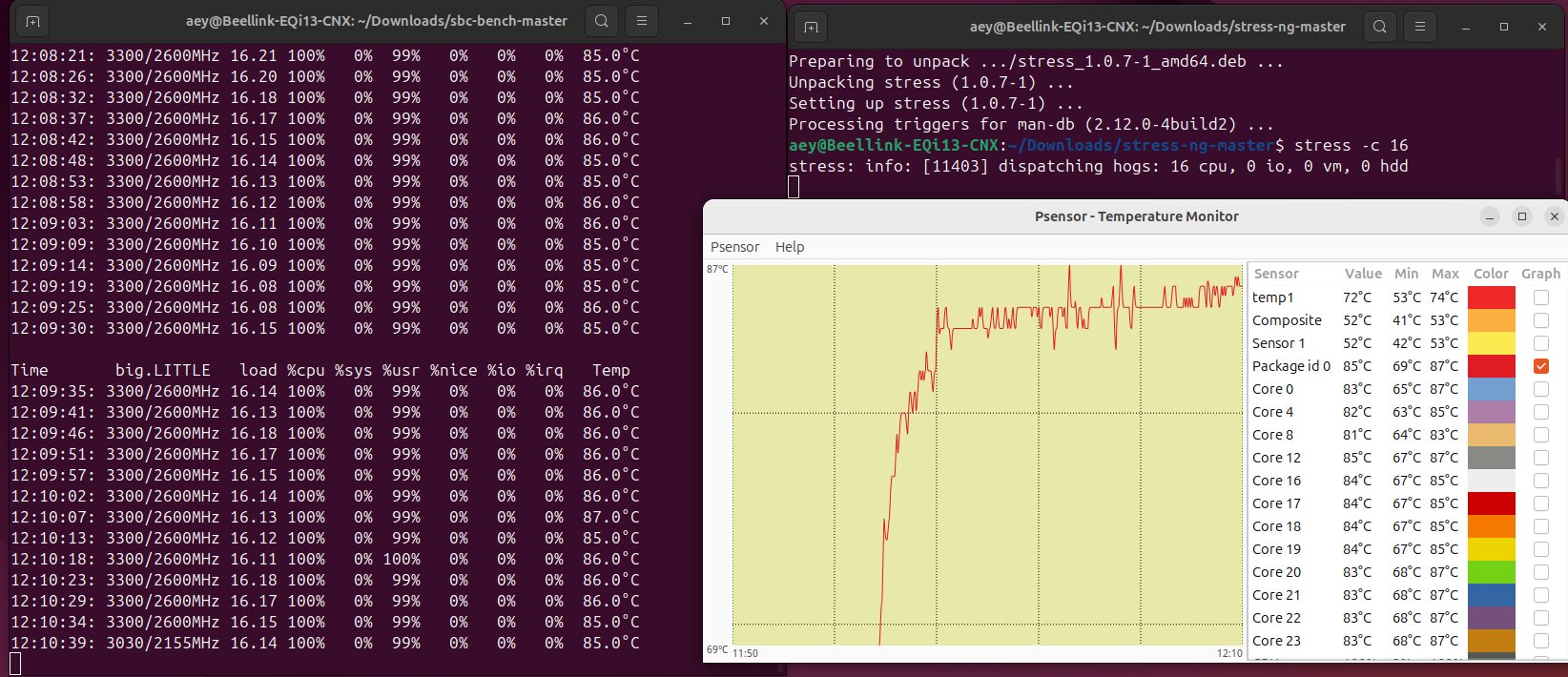Viewport: 1568px width, 677px height.
Task: Click the 'dispatching hogs' output line
Action: [1098, 166]
